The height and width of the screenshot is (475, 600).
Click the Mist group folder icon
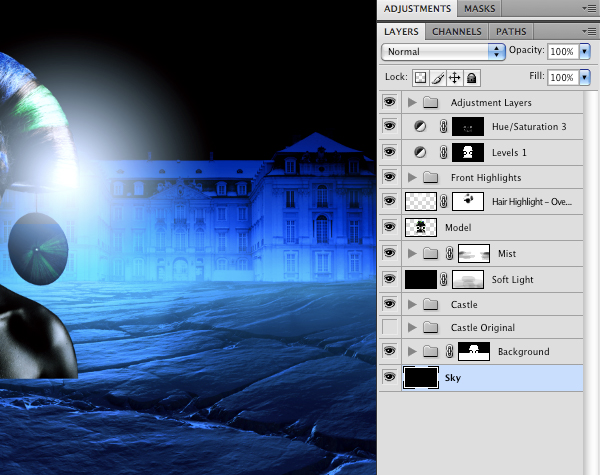430,253
